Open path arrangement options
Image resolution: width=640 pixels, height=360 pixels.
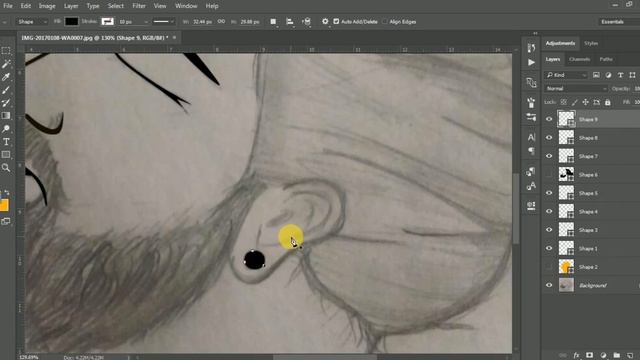[x=307, y=22]
